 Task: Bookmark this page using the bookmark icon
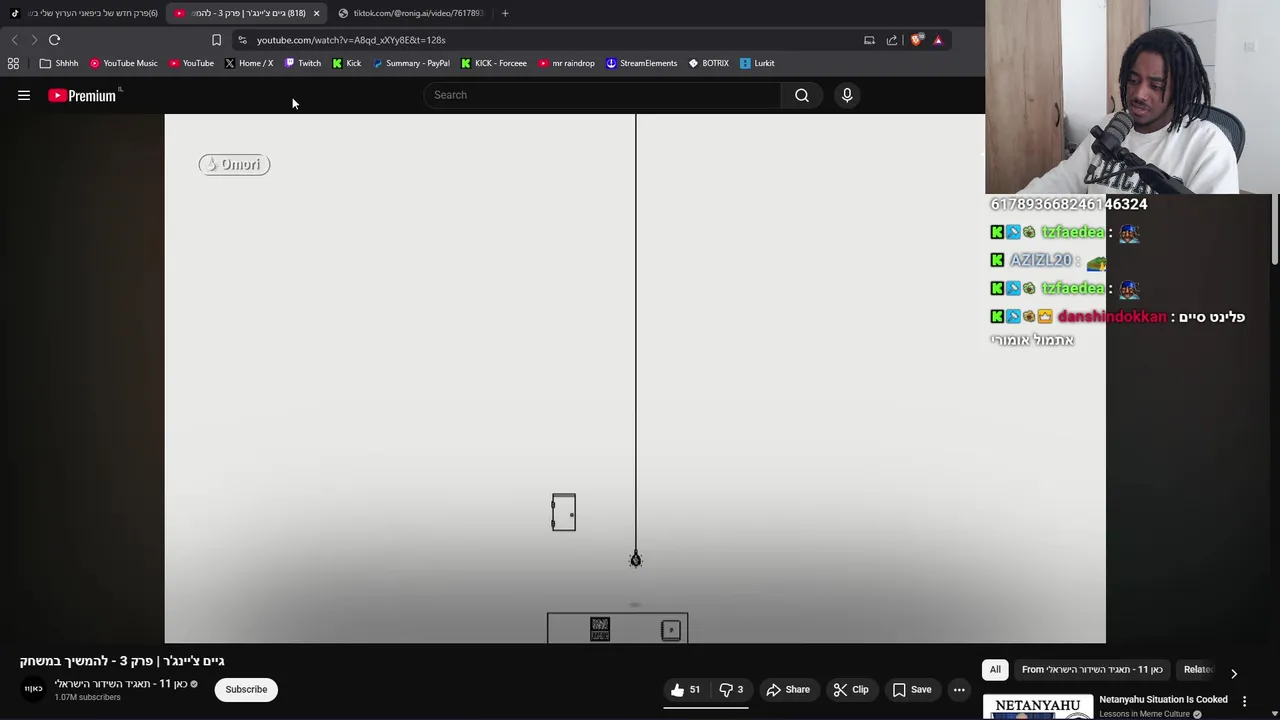click(x=216, y=40)
